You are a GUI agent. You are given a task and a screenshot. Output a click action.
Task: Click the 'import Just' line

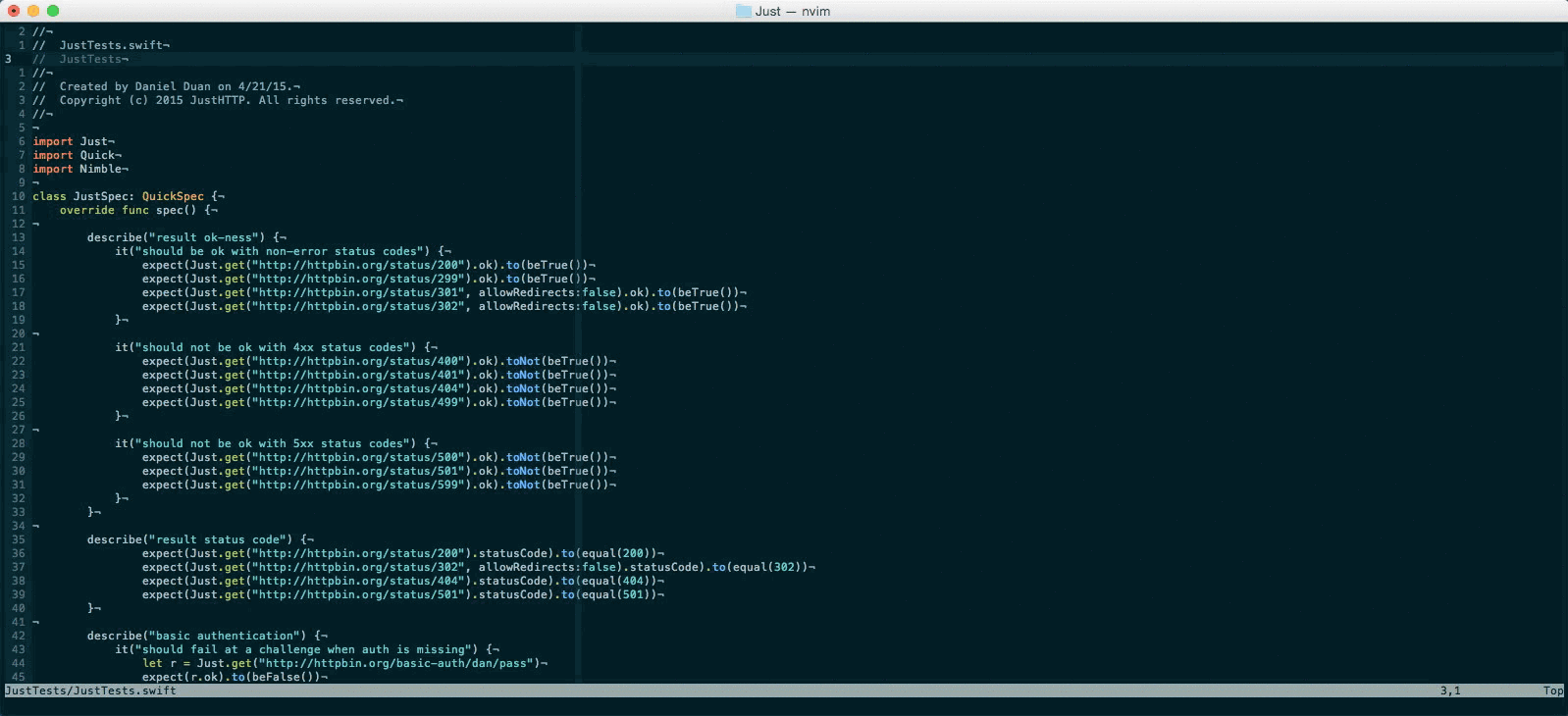pos(74,141)
